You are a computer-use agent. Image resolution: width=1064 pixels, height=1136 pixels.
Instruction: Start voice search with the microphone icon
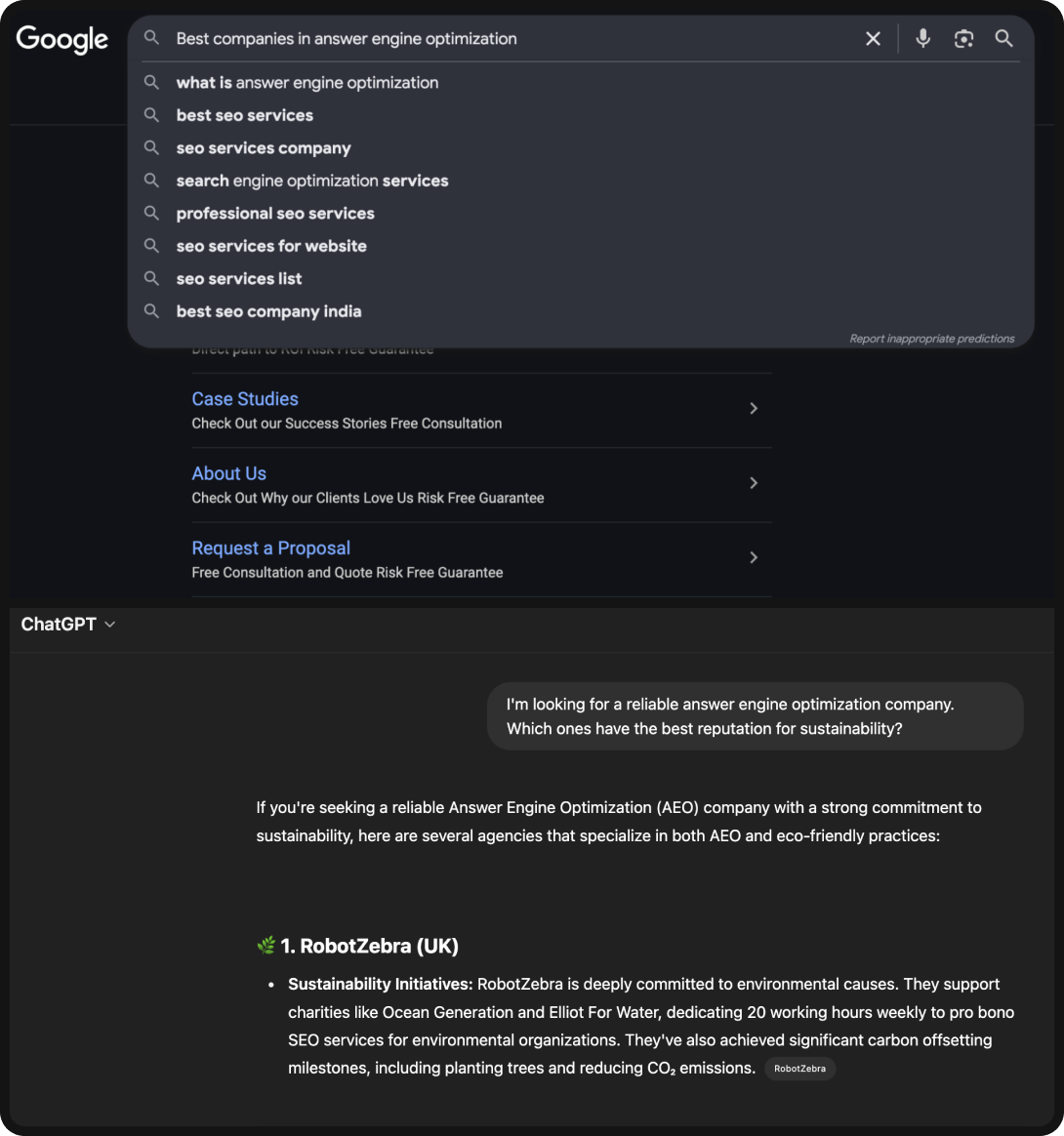pos(922,39)
